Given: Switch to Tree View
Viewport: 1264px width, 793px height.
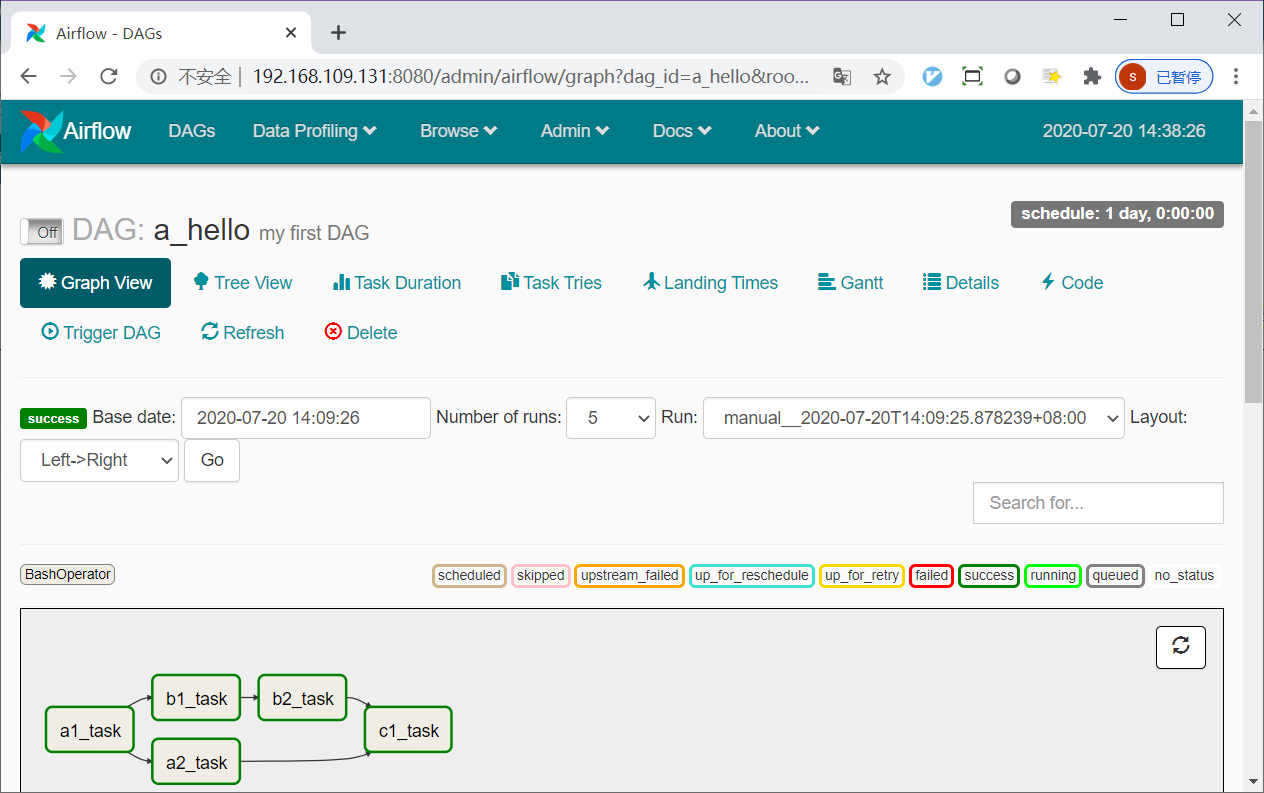Looking at the screenshot, I should click(242, 283).
